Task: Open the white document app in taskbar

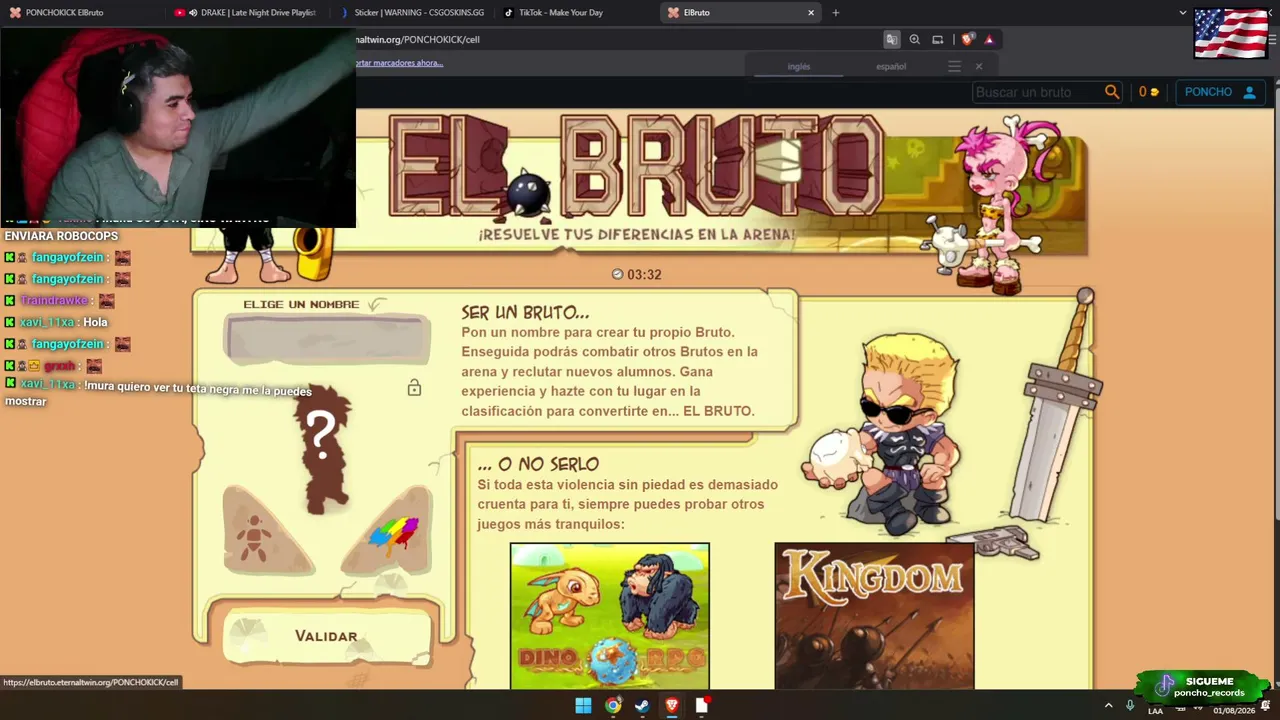Action: coord(702,705)
